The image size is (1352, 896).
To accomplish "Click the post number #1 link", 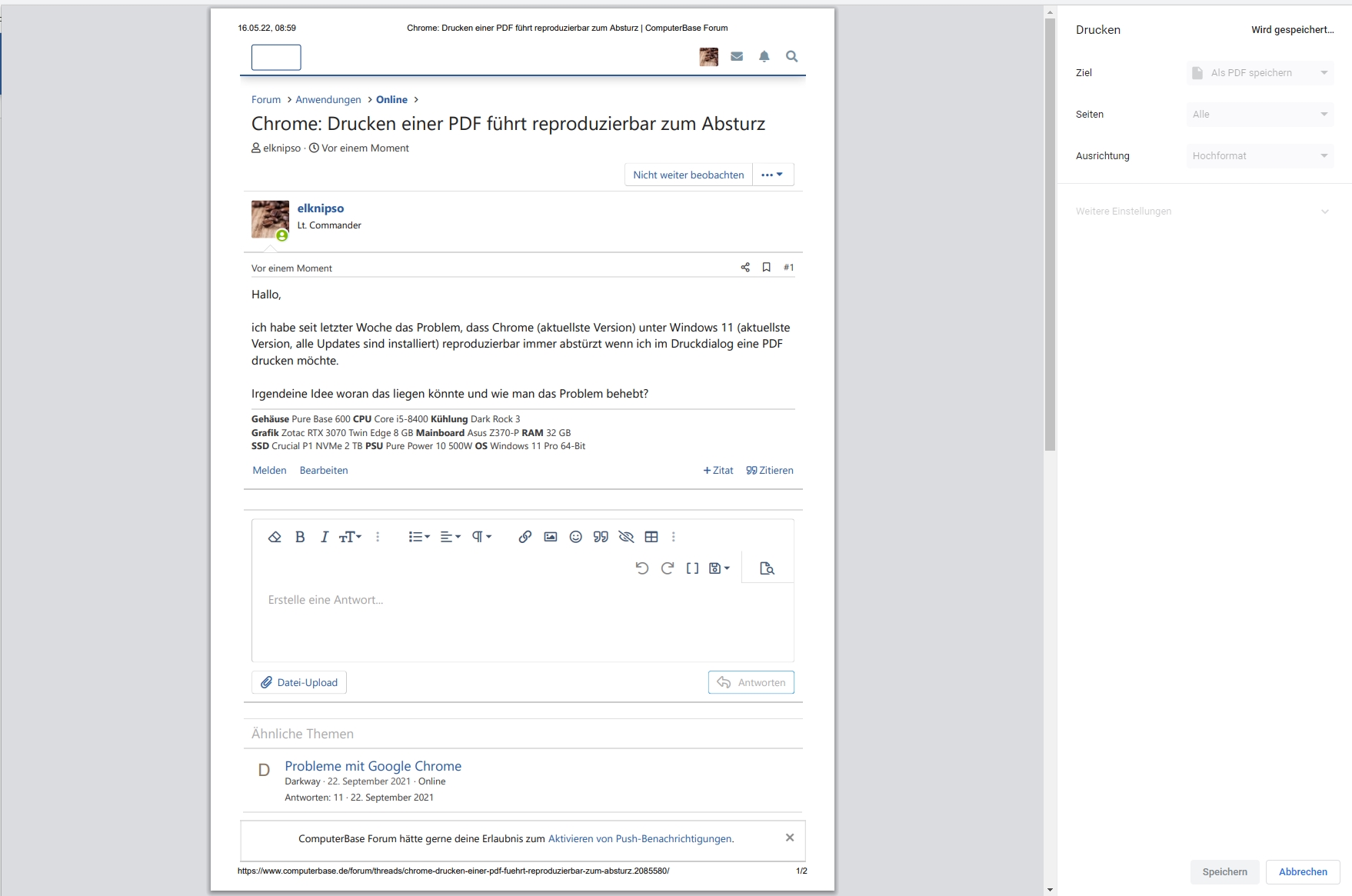I will pyautogui.click(x=788, y=267).
